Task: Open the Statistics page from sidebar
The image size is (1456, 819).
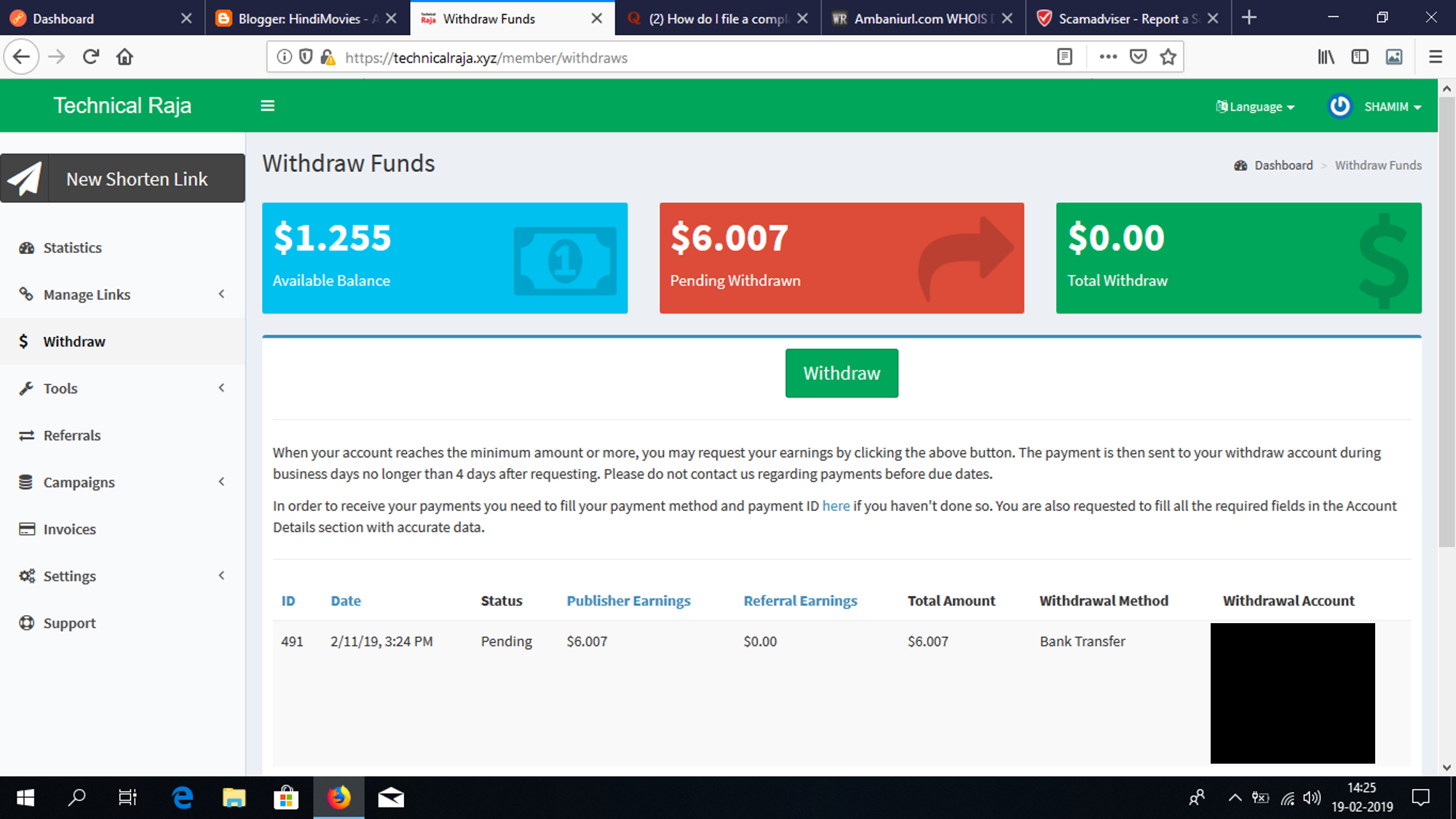Action: pyautogui.click(x=72, y=248)
